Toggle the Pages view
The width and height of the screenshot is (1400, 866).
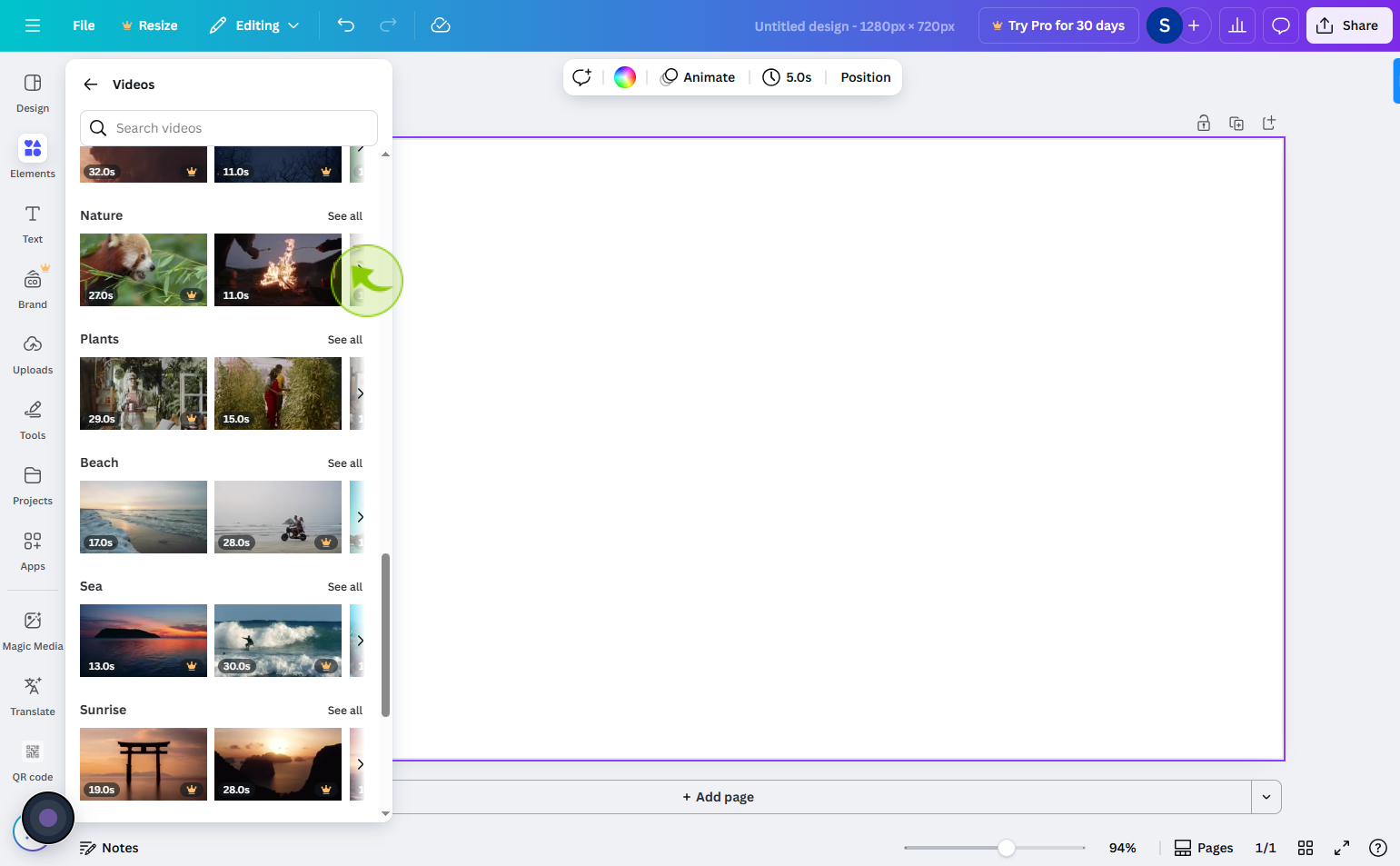coord(1204,848)
